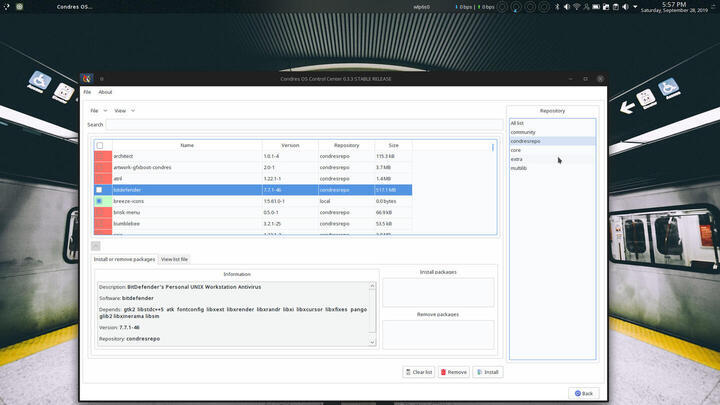Screen dimensions: 720x405
Task: Select core repository
Action: click(x=552, y=150)
